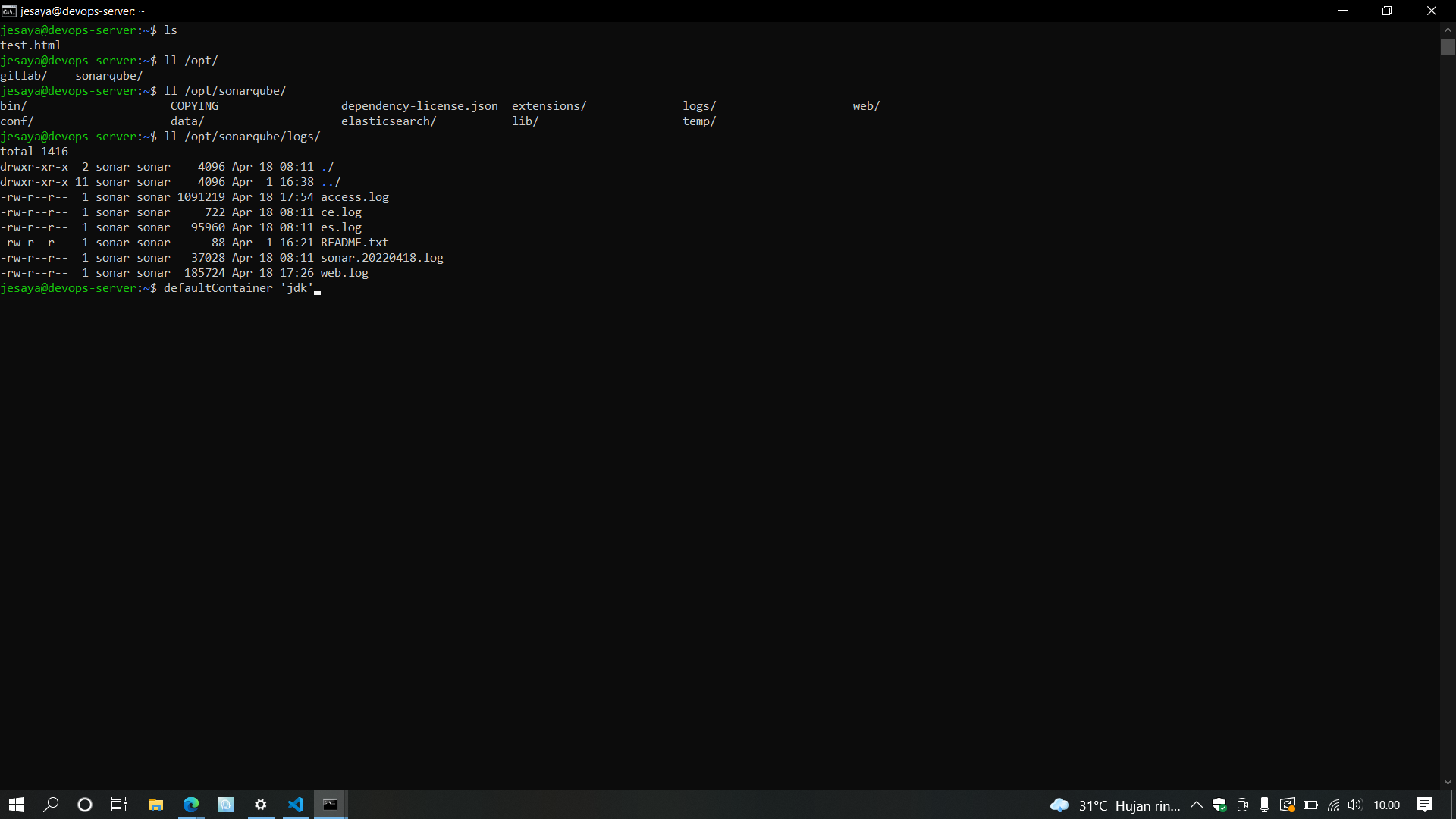
Task: Click the 'll /opt/sonarqube/logs/' command
Action: coord(242,136)
